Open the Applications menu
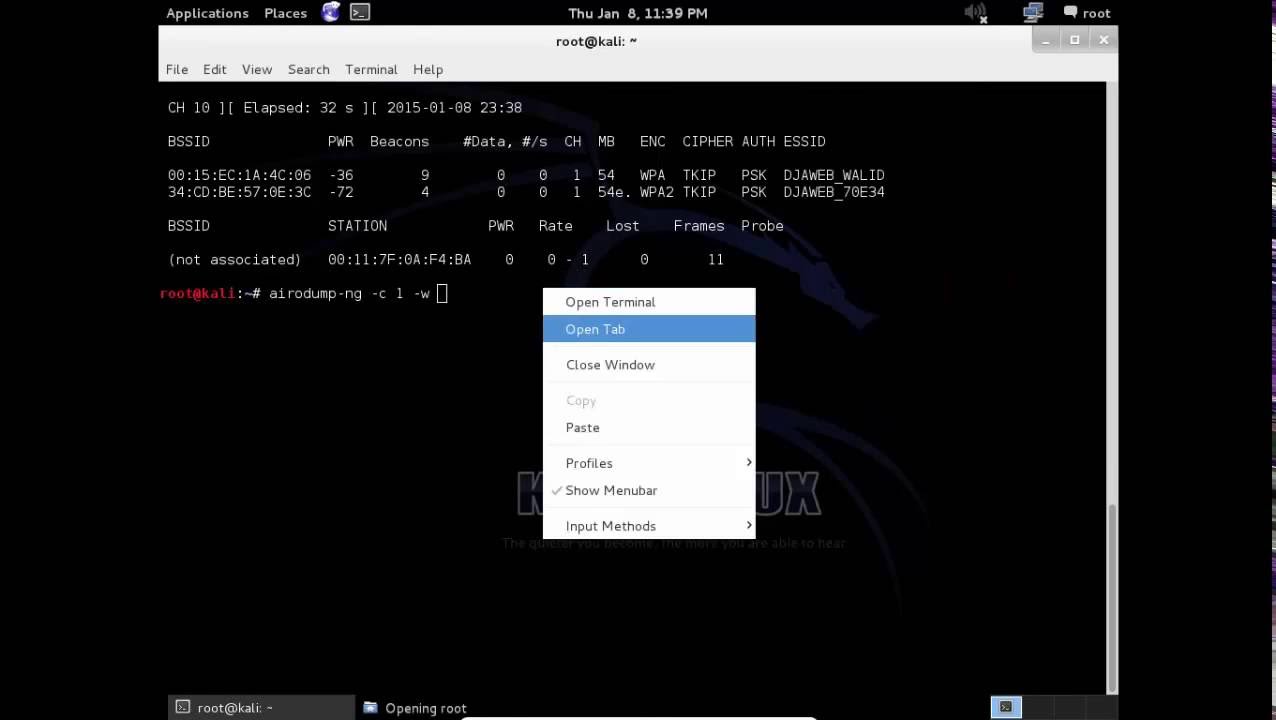 coord(207,13)
